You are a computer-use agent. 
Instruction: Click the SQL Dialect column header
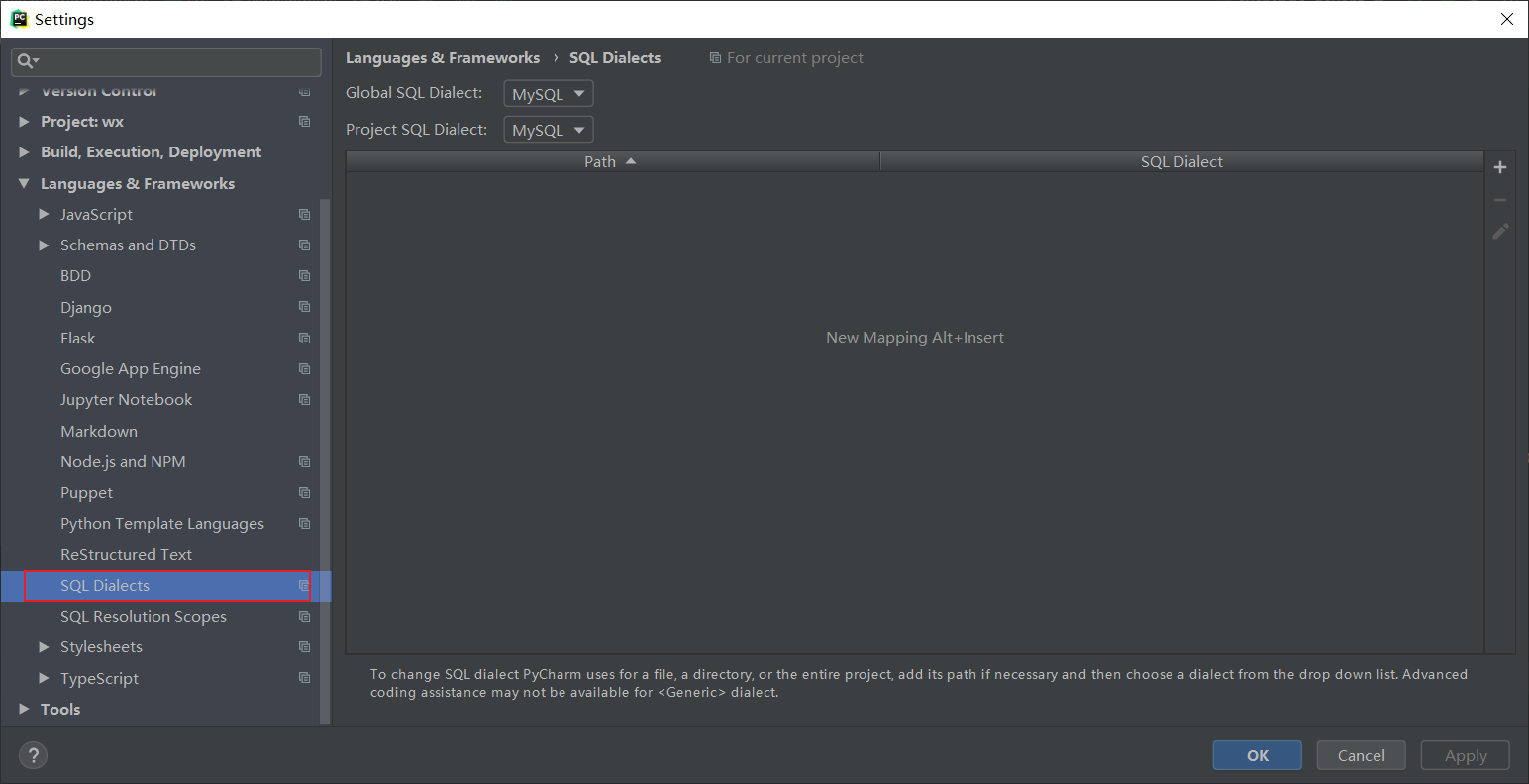[x=1181, y=161]
